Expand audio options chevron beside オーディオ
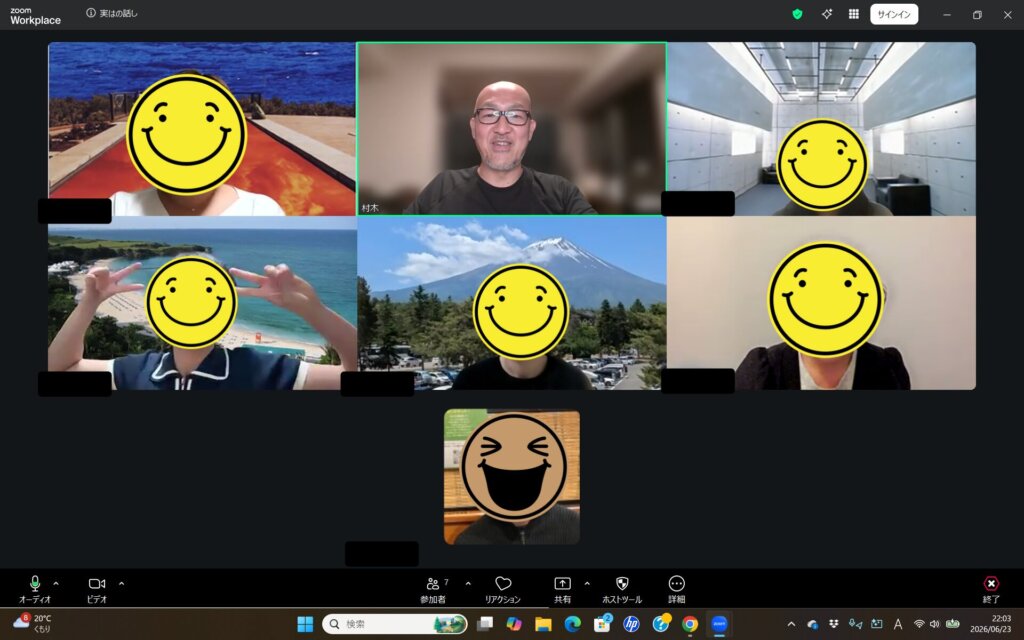Screen dimensions: 1024x640 pos(56,584)
